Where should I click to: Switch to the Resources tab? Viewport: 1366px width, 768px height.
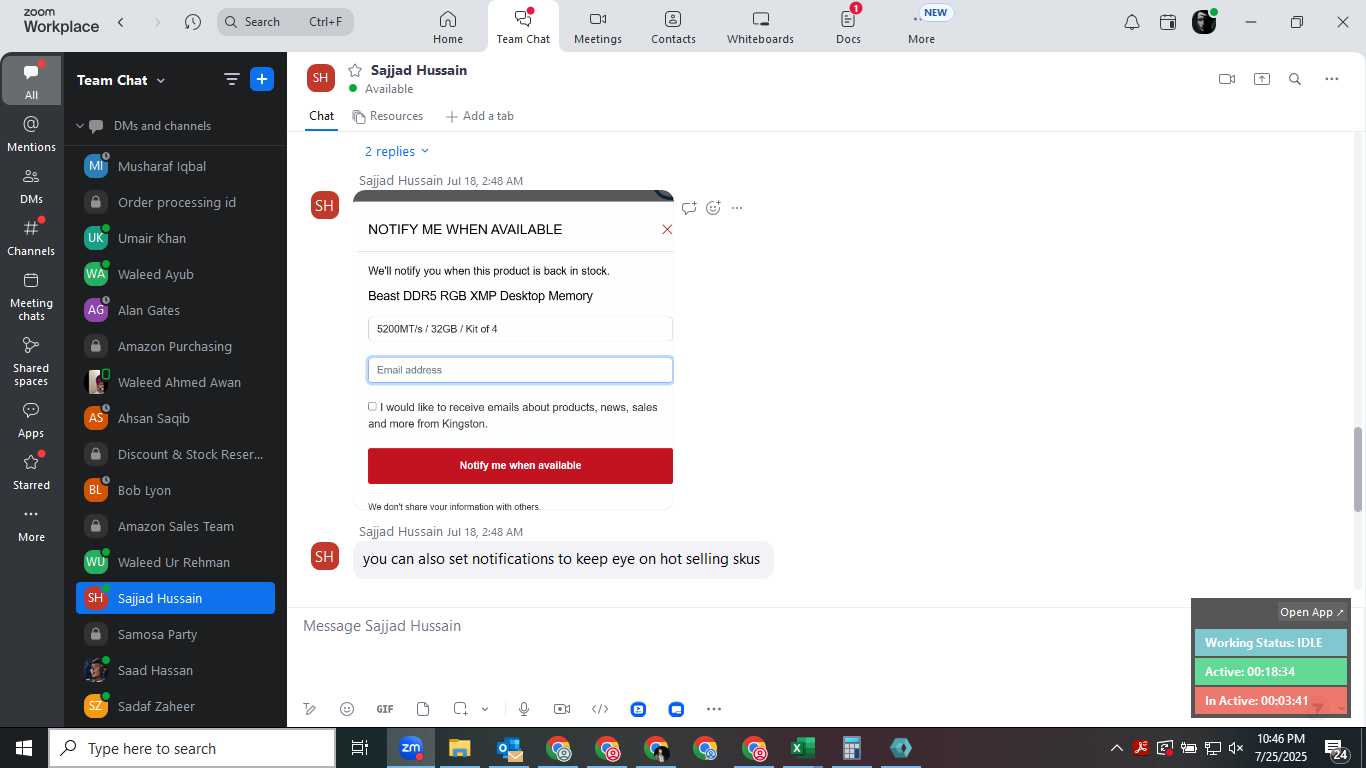[388, 116]
